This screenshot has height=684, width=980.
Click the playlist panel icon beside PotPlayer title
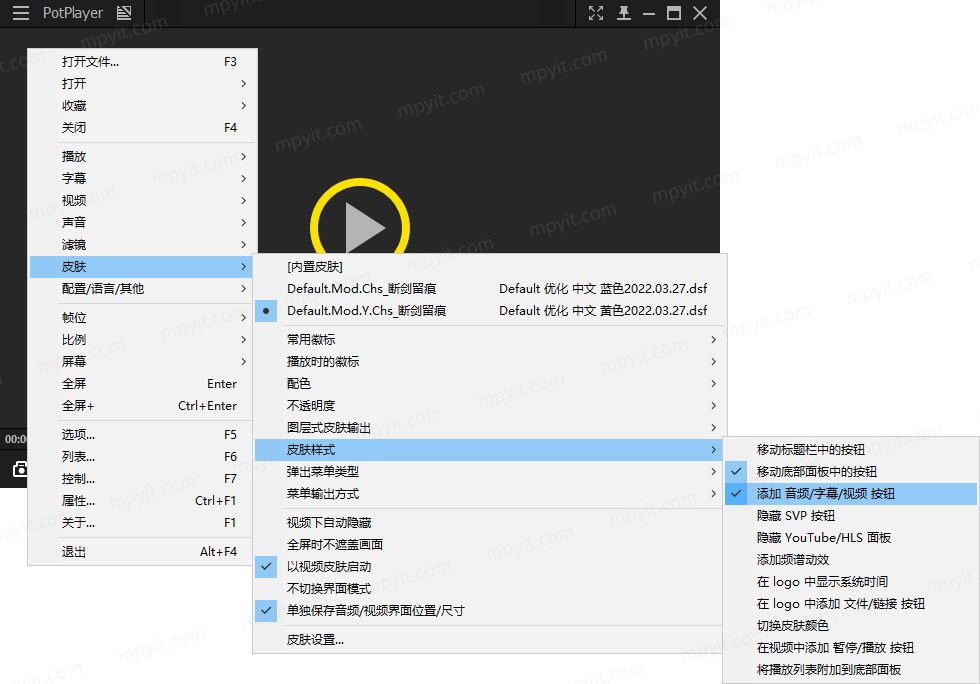pos(124,13)
